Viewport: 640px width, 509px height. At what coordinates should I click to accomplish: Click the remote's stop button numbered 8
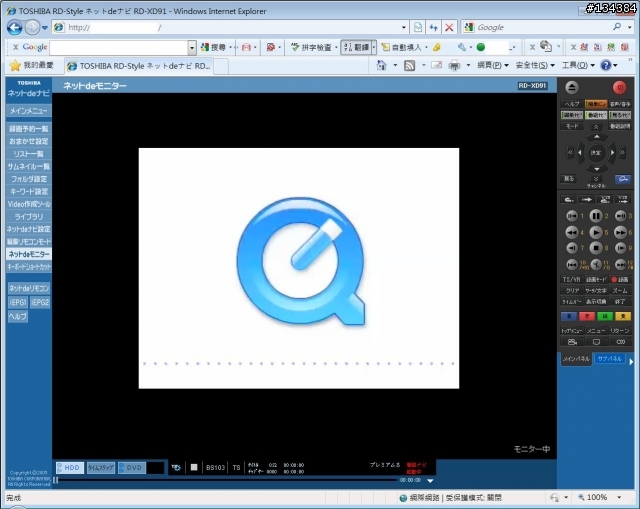(x=596, y=248)
